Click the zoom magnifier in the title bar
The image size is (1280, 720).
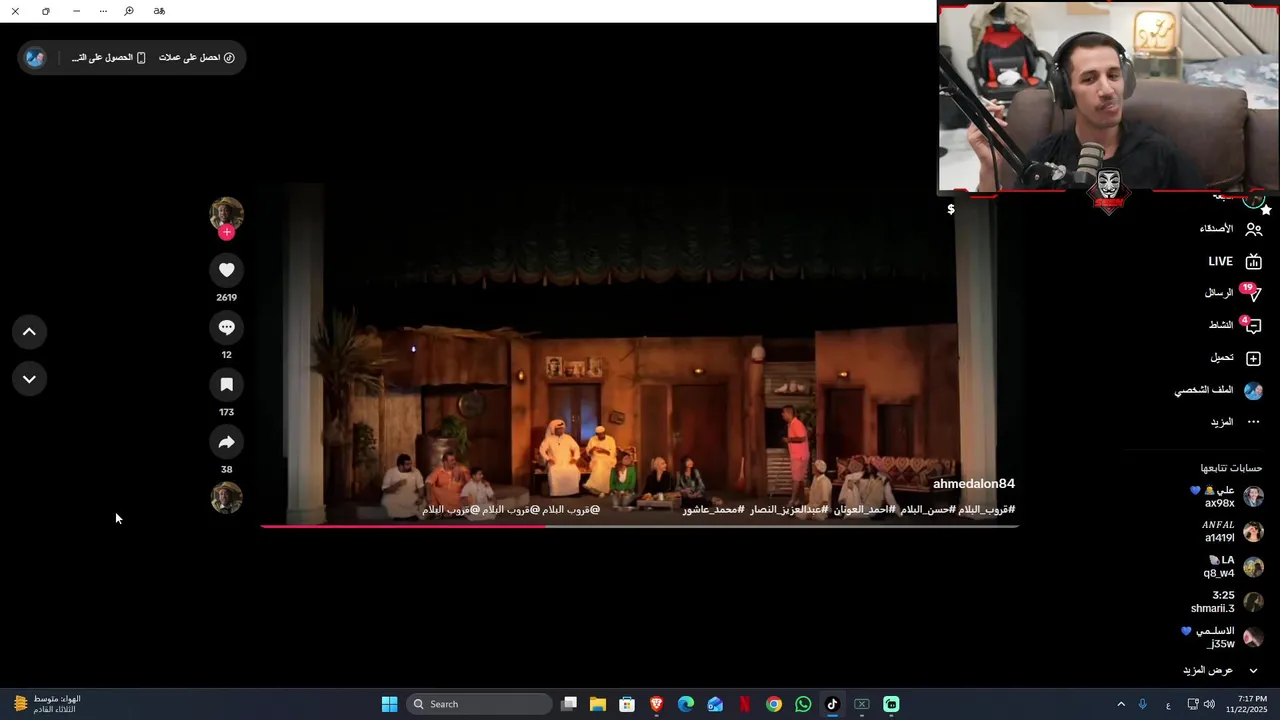coord(129,11)
